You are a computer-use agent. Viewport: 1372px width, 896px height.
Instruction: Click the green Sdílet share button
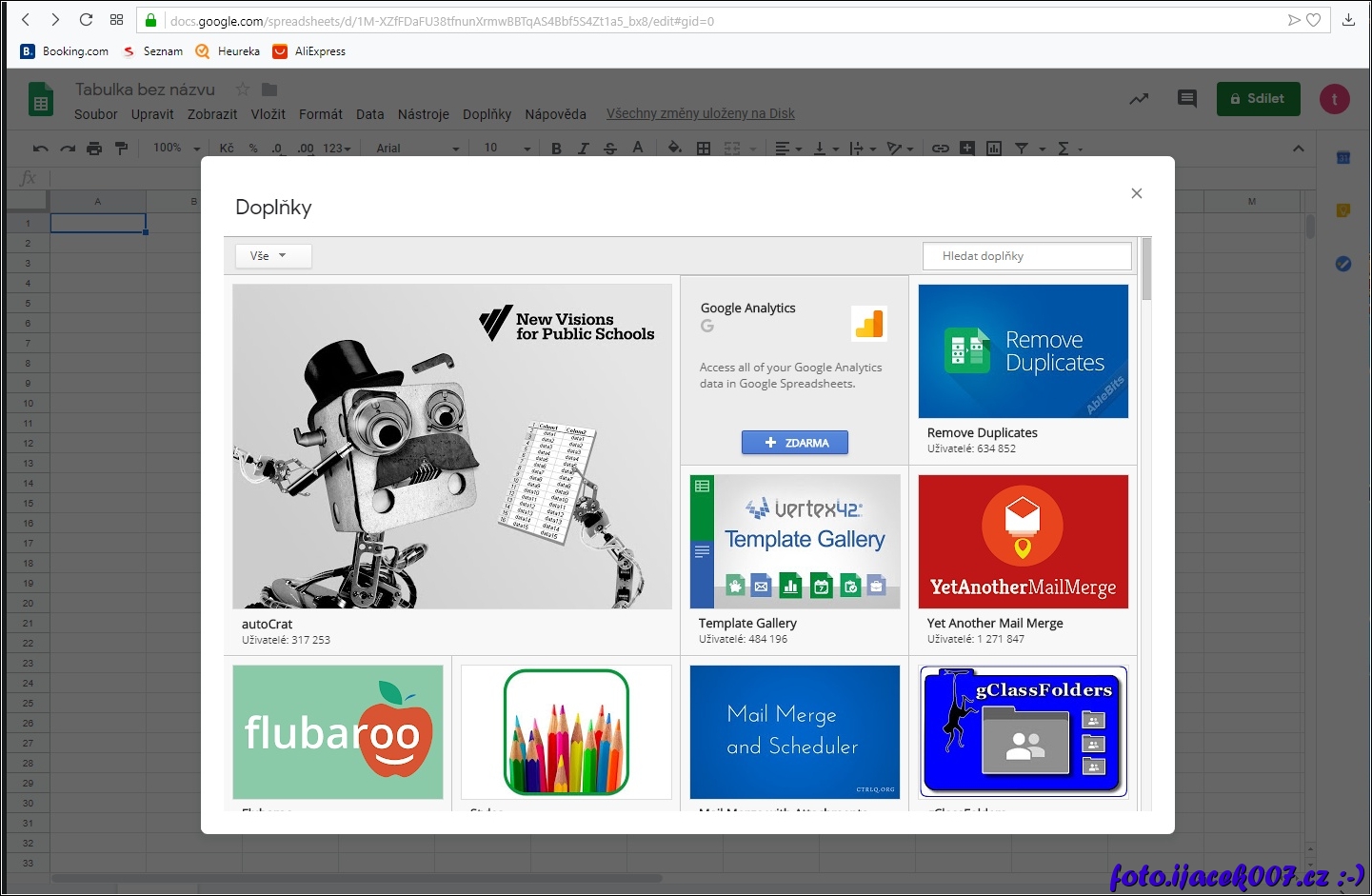pos(1258,99)
